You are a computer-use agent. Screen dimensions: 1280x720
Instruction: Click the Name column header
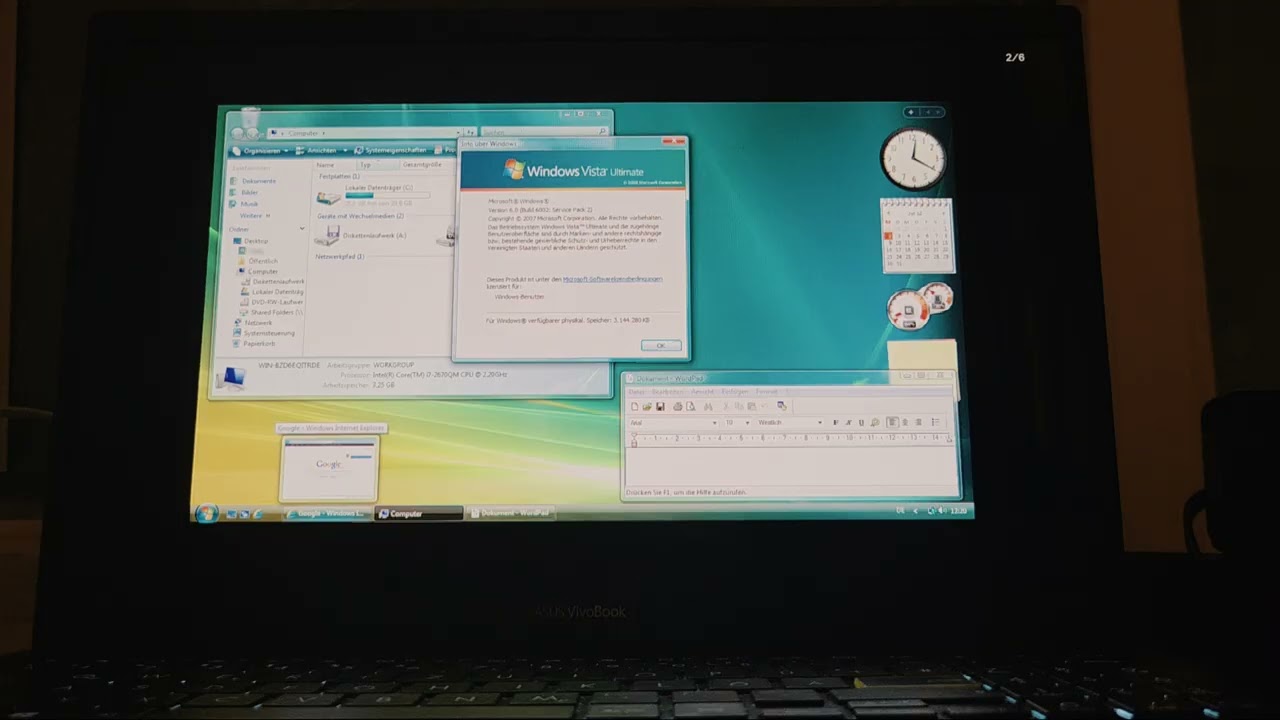(325, 165)
